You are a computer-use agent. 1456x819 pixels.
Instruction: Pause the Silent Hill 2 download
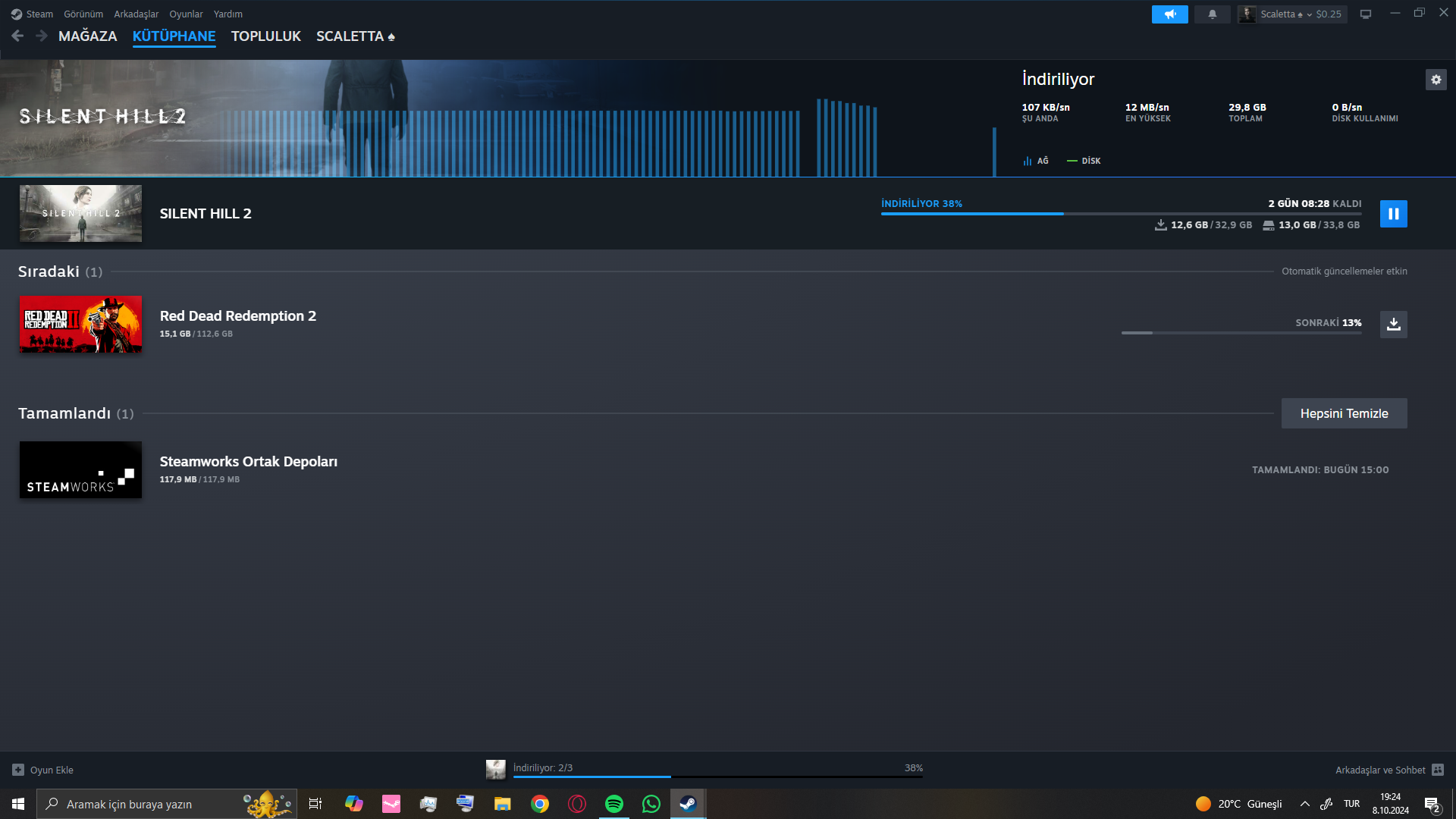(1393, 214)
